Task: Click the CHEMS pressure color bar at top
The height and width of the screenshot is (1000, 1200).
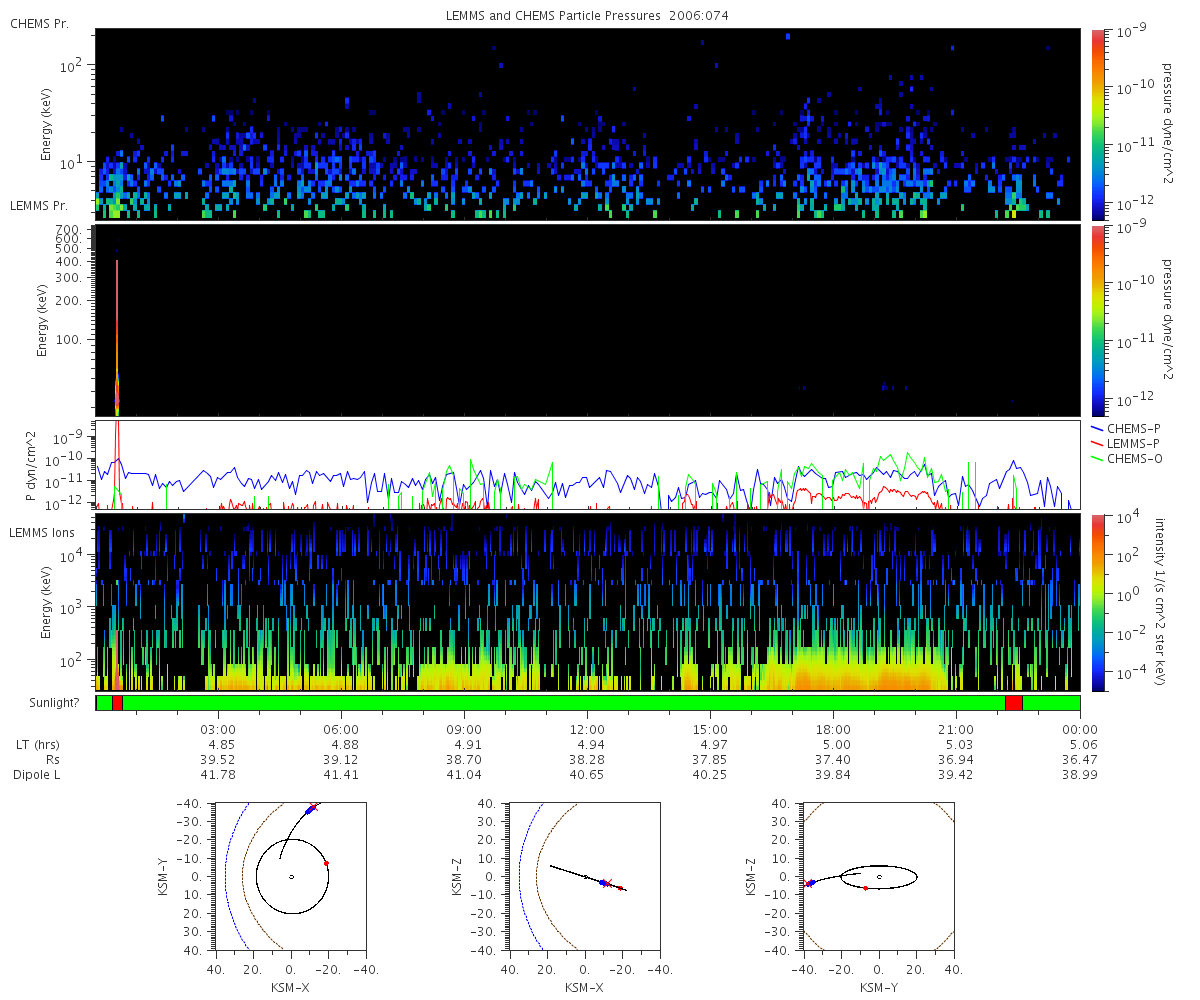Action: [x=1098, y=124]
